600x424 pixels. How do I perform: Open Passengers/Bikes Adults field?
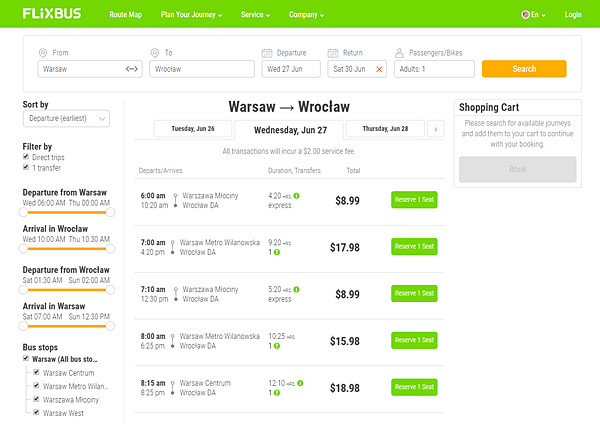pos(434,69)
